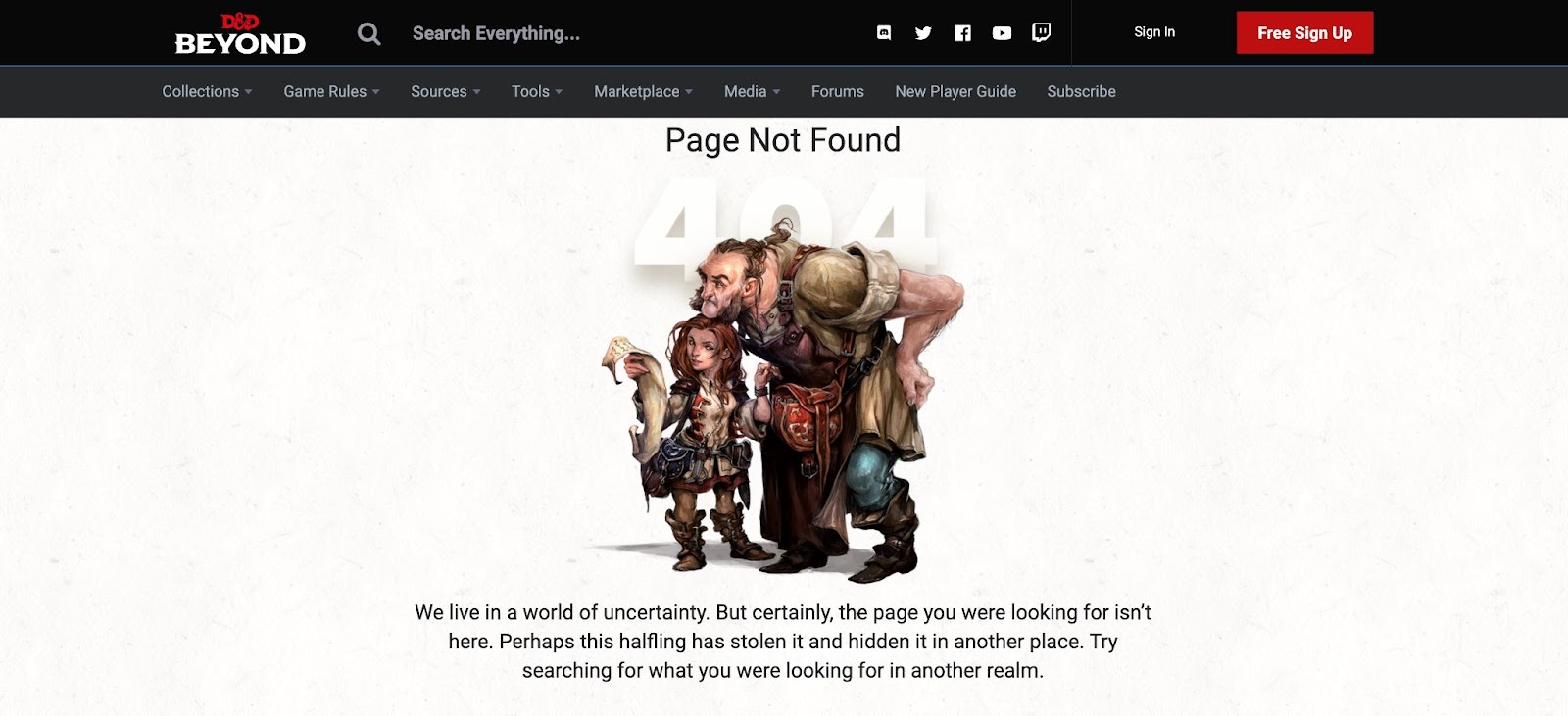The image size is (1568, 716).
Task: Open the YouTube social icon
Action: pos(1002,33)
